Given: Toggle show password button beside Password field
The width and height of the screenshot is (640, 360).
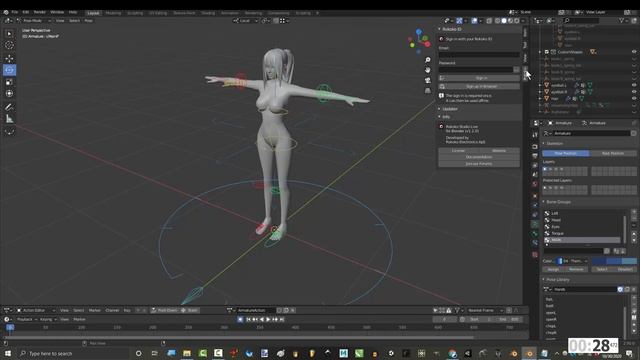Looking at the screenshot, I should [x=516, y=70].
